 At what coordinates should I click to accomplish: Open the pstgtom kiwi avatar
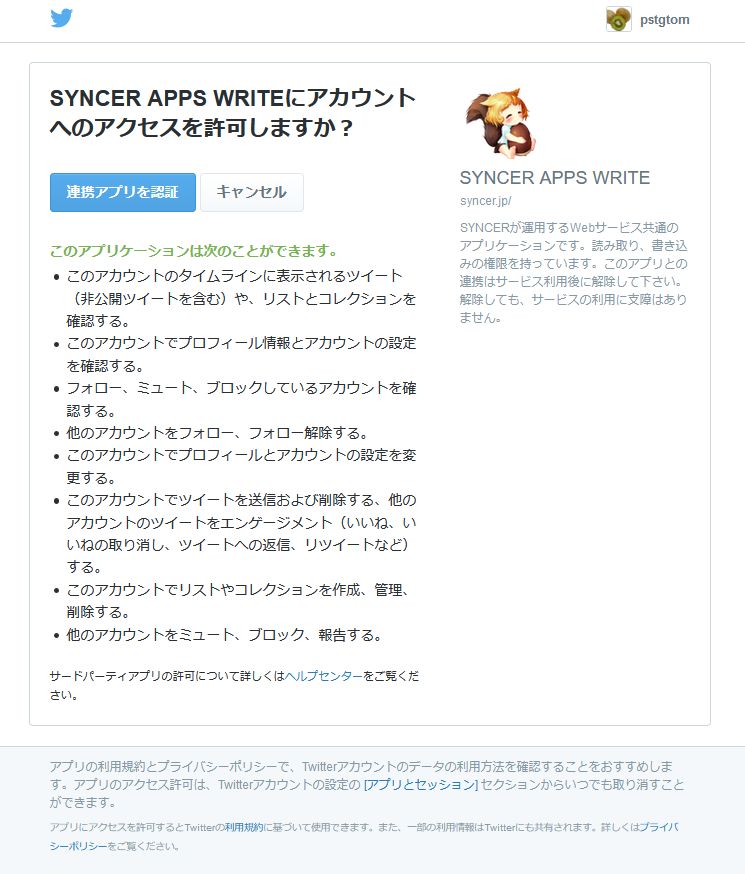(619, 20)
